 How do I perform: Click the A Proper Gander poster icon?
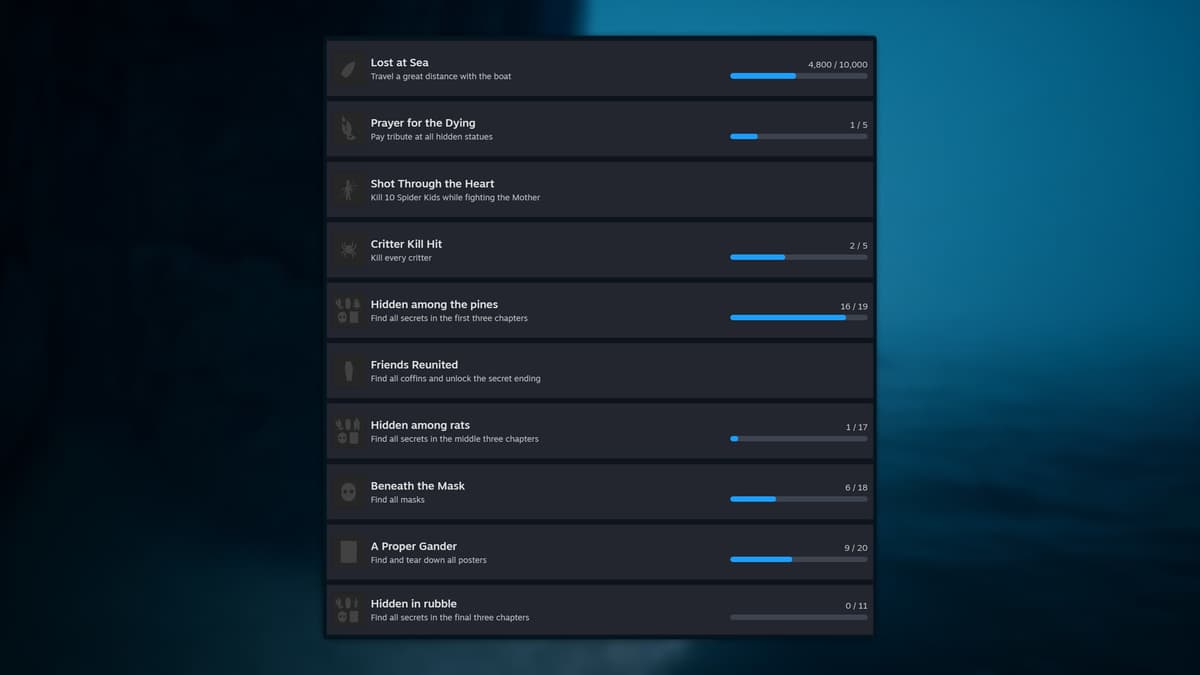(x=348, y=552)
